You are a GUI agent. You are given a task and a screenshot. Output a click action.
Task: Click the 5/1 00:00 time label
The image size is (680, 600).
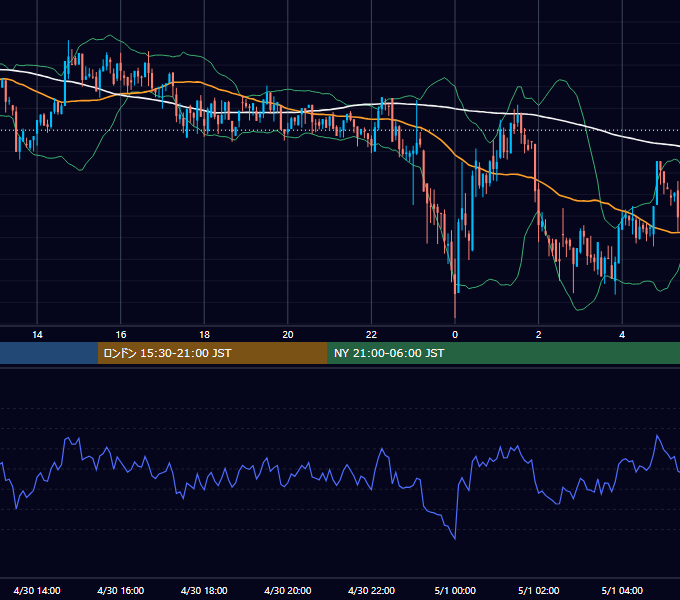(455, 590)
